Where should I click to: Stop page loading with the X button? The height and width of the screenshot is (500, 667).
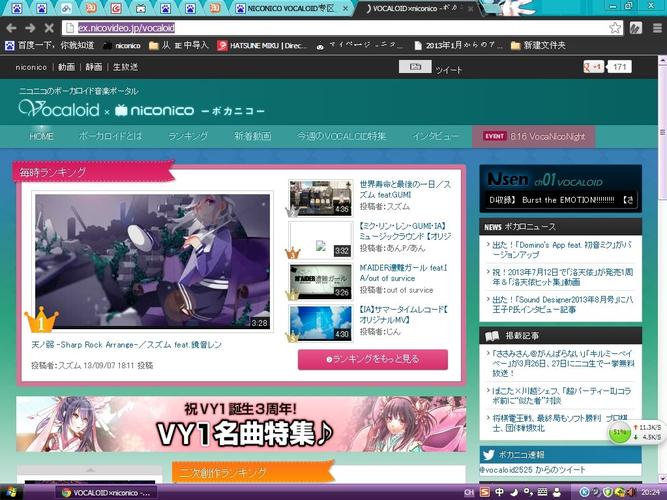point(49,28)
